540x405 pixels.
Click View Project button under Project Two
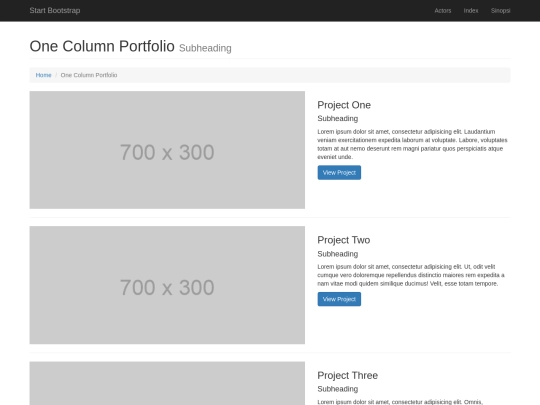pyautogui.click(x=339, y=299)
